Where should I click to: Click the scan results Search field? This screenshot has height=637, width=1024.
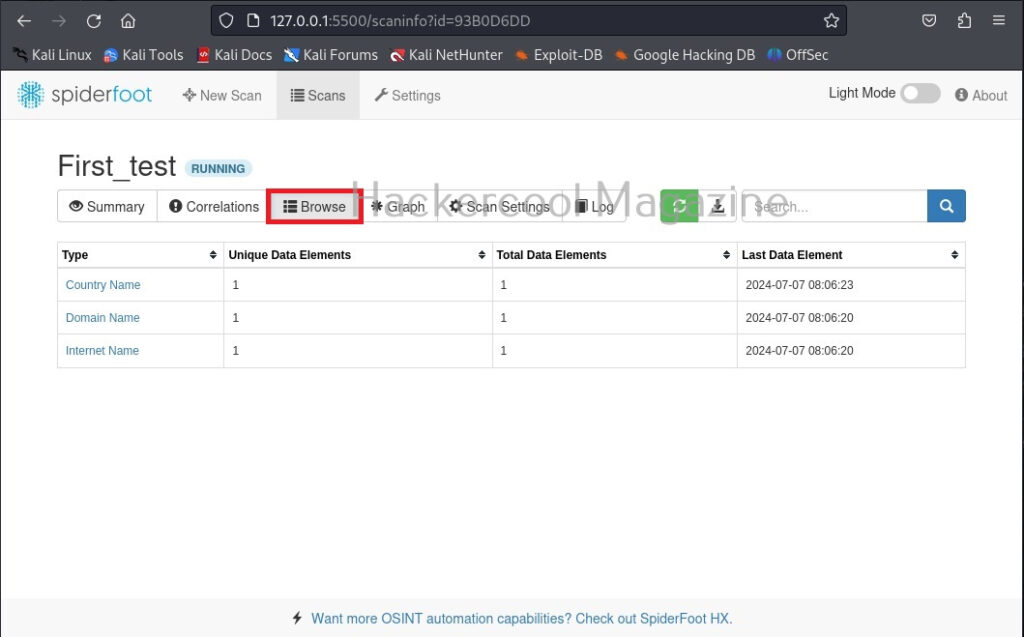pos(835,206)
